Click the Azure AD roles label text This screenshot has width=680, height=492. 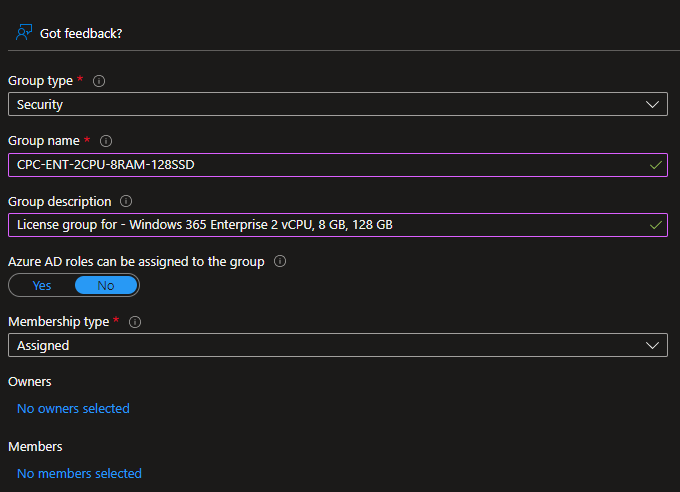click(136, 261)
